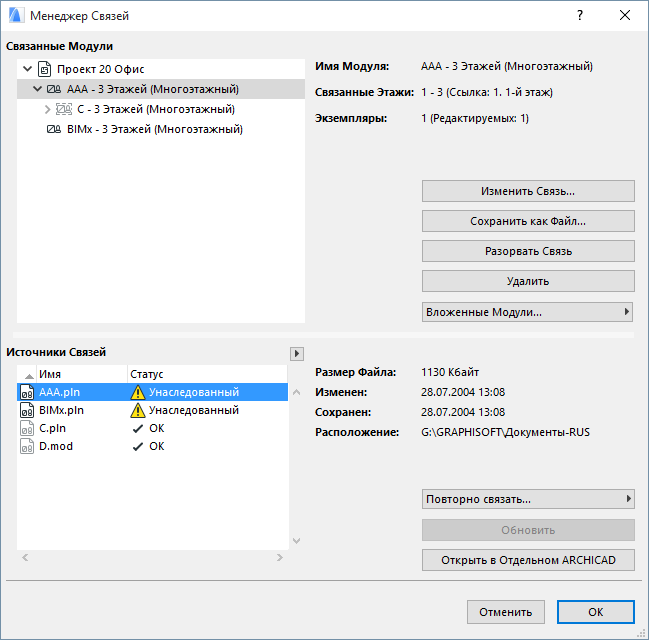649x640 pixels.
Task: Click the file icon of D.mod
Action: 27,446
